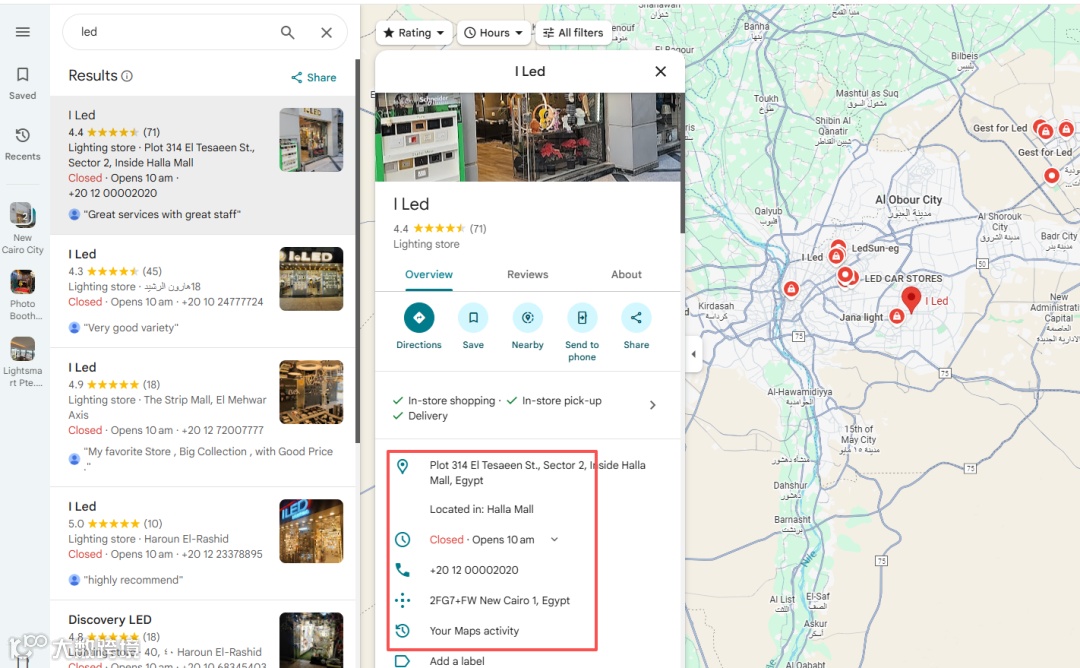Open thumbnail of I Led 4.3 result
The height and width of the screenshot is (668, 1080).
pos(311,279)
